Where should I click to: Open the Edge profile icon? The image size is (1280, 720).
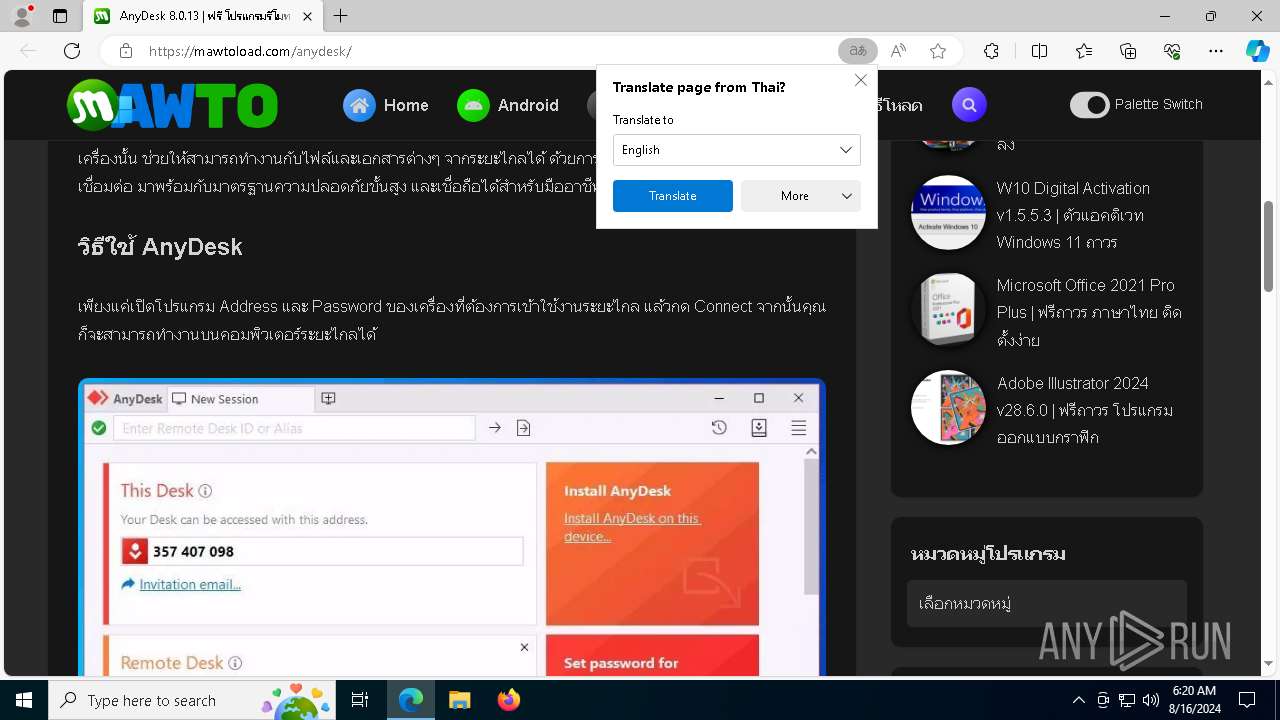[x=22, y=16]
